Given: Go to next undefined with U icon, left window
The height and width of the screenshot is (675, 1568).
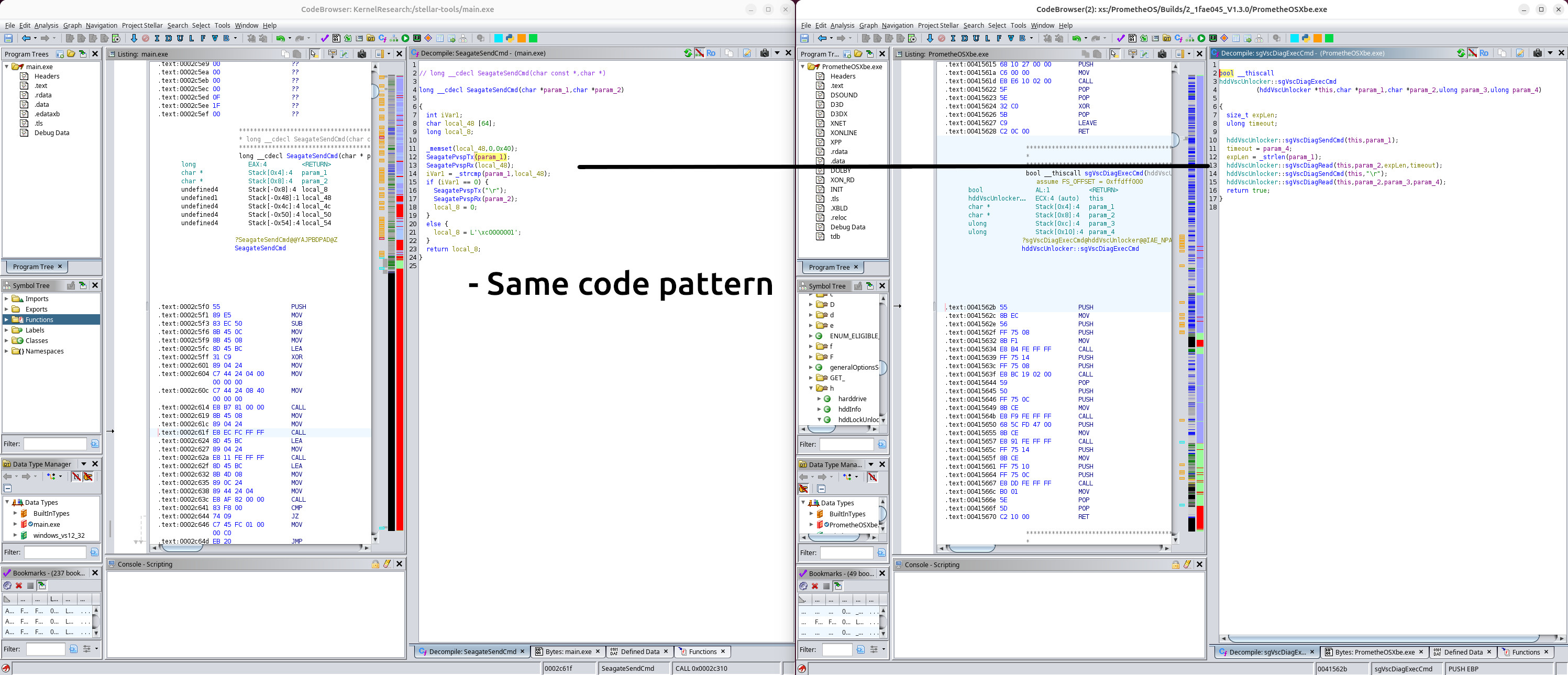Looking at the screenshot, I should coord(180,38).
